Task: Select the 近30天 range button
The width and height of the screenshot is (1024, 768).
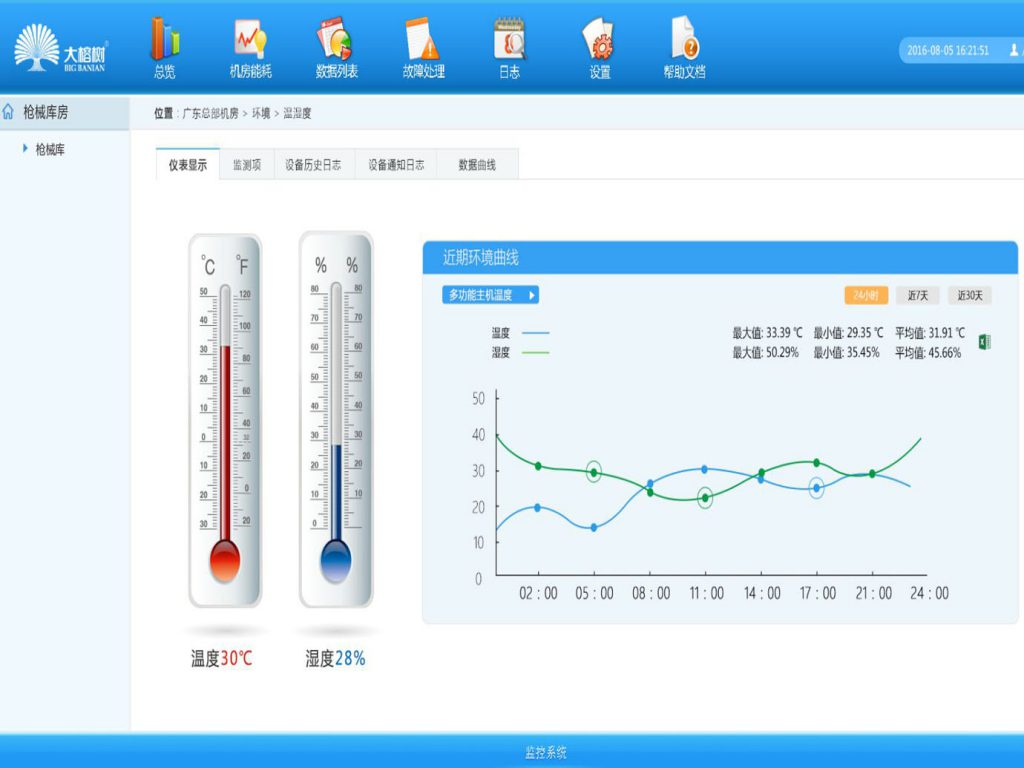Action: click(970, 295)
